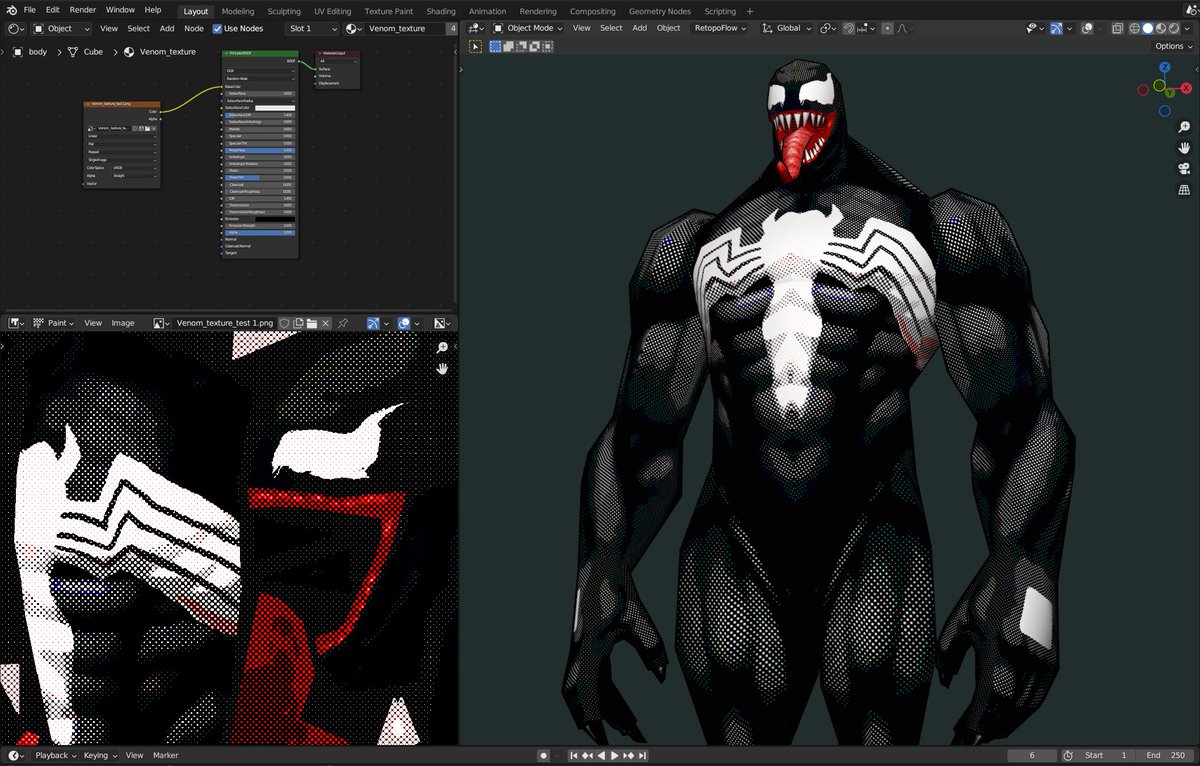Adjust the Alpha slider on Principled BSDF
The width and height of the screenshot is (1200, 766).
click(259, 232)
